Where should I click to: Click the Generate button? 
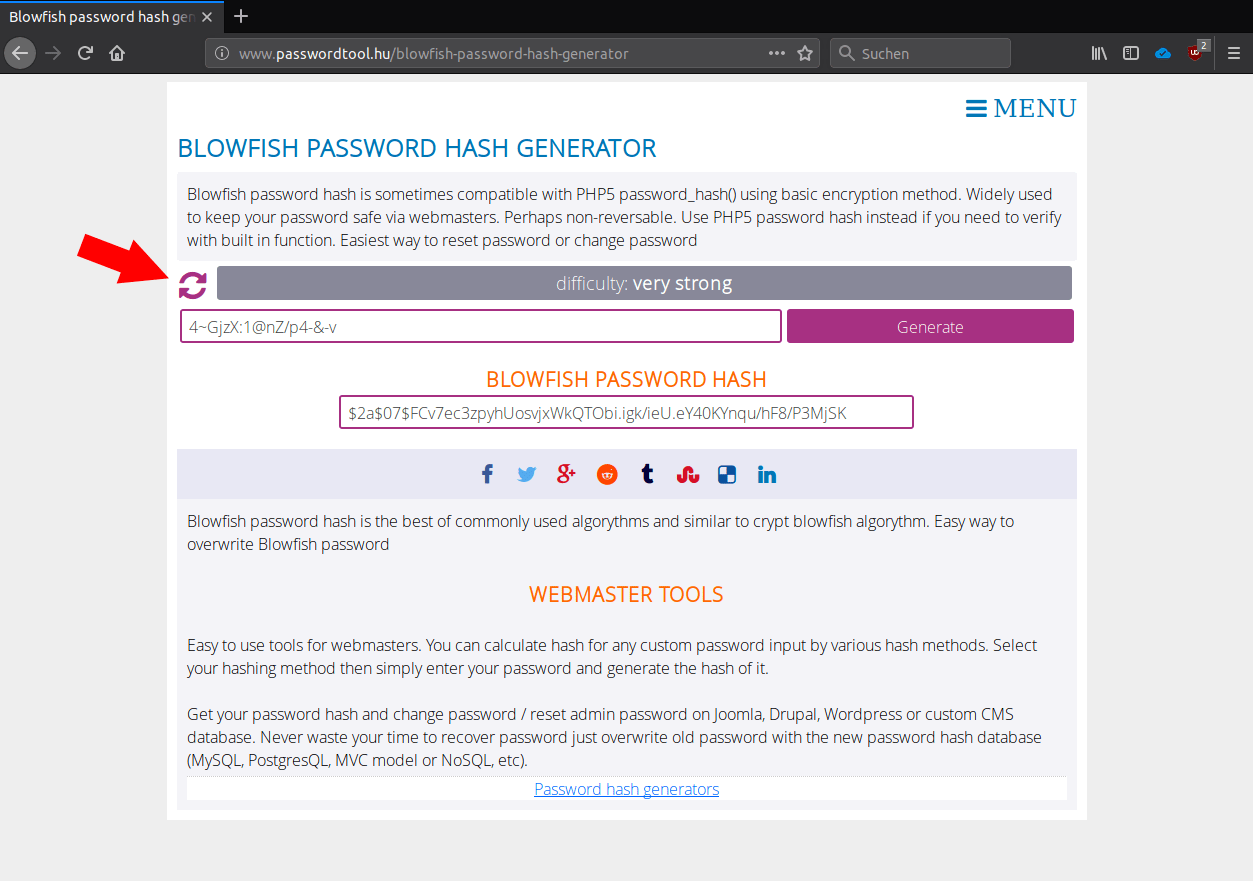click(x=929, y=326)
